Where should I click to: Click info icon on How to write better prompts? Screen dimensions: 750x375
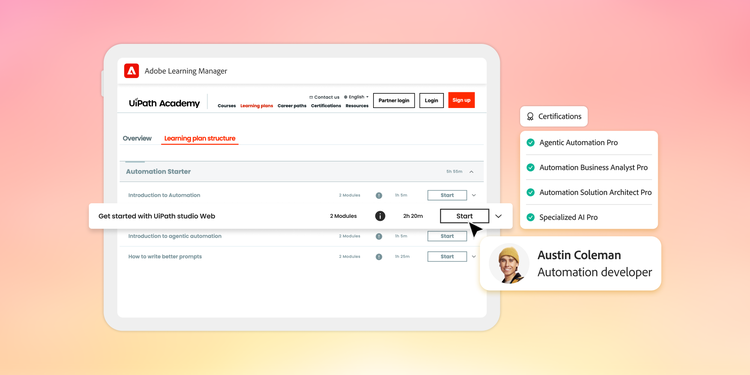point(379,257)
